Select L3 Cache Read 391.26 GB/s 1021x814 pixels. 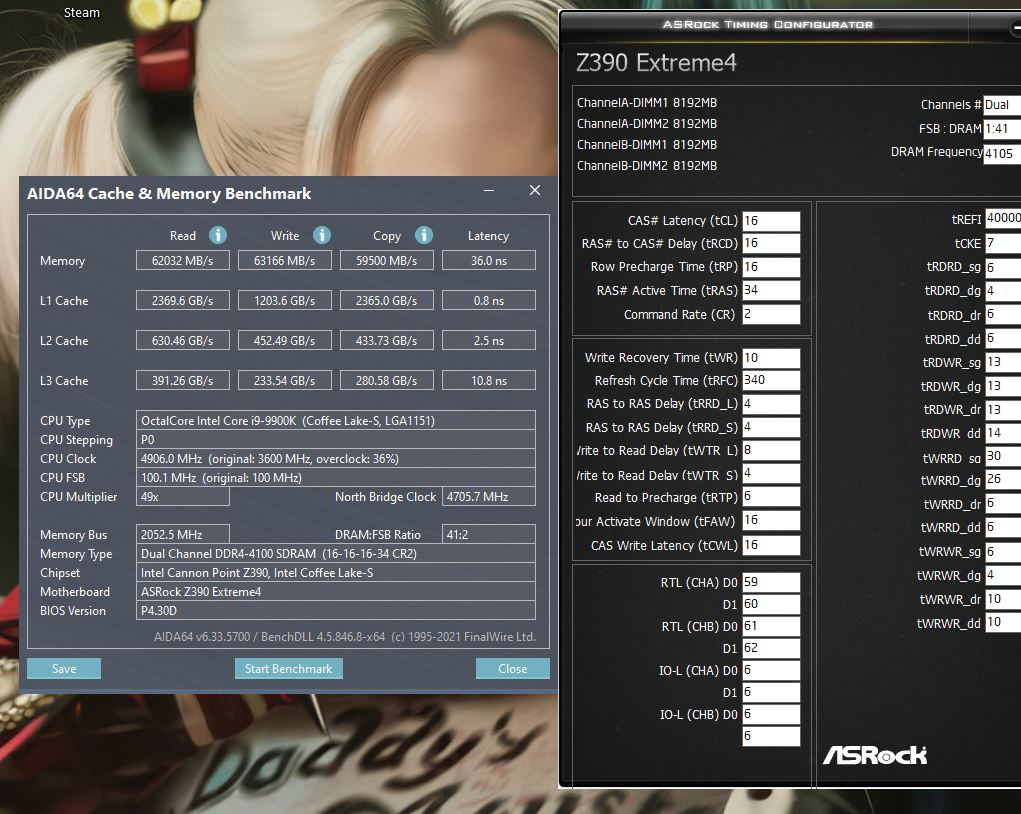coord(183,380)
